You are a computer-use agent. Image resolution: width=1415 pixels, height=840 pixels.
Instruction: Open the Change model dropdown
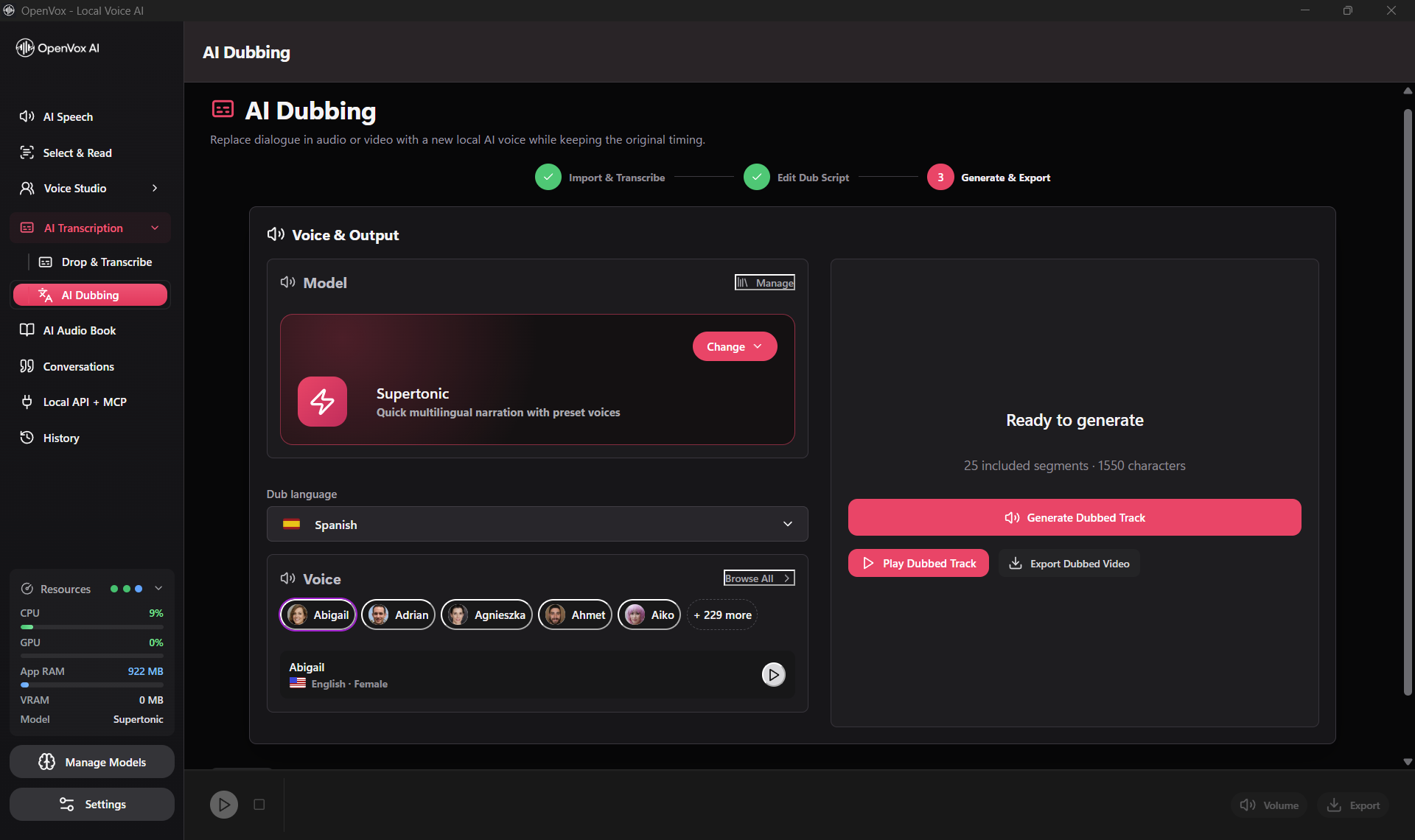click(x=735, y=346)
